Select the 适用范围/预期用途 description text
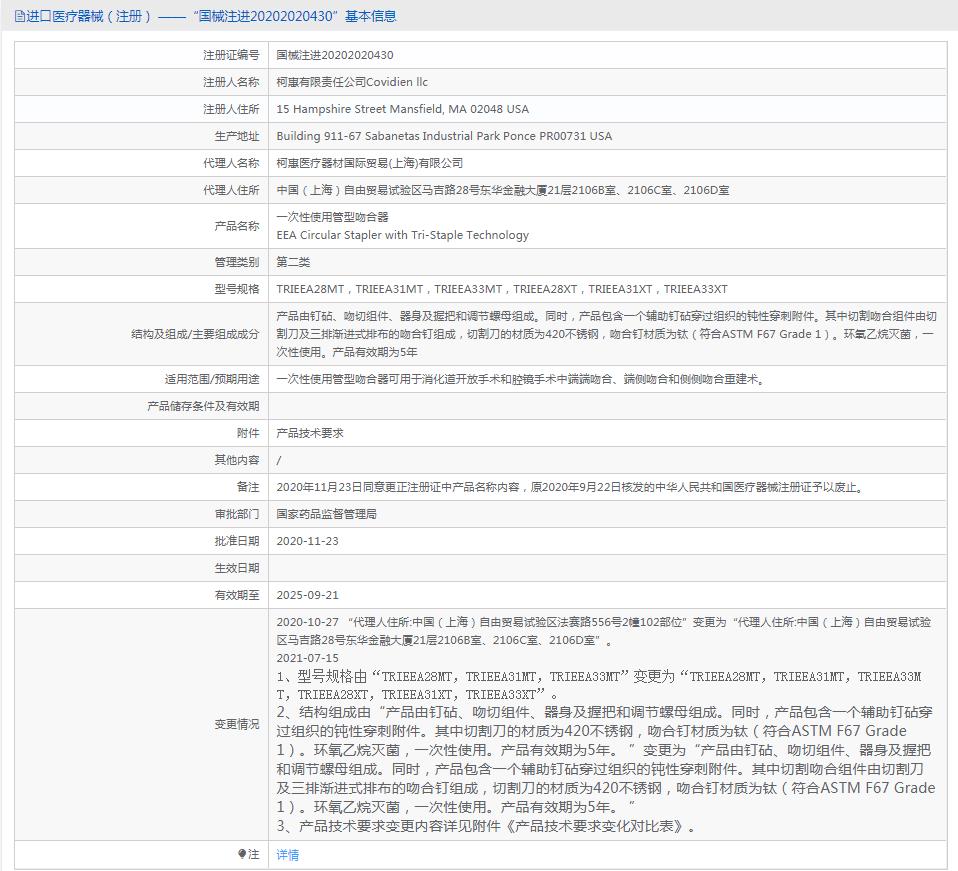958x871 pixels. (x=521, y=379)
